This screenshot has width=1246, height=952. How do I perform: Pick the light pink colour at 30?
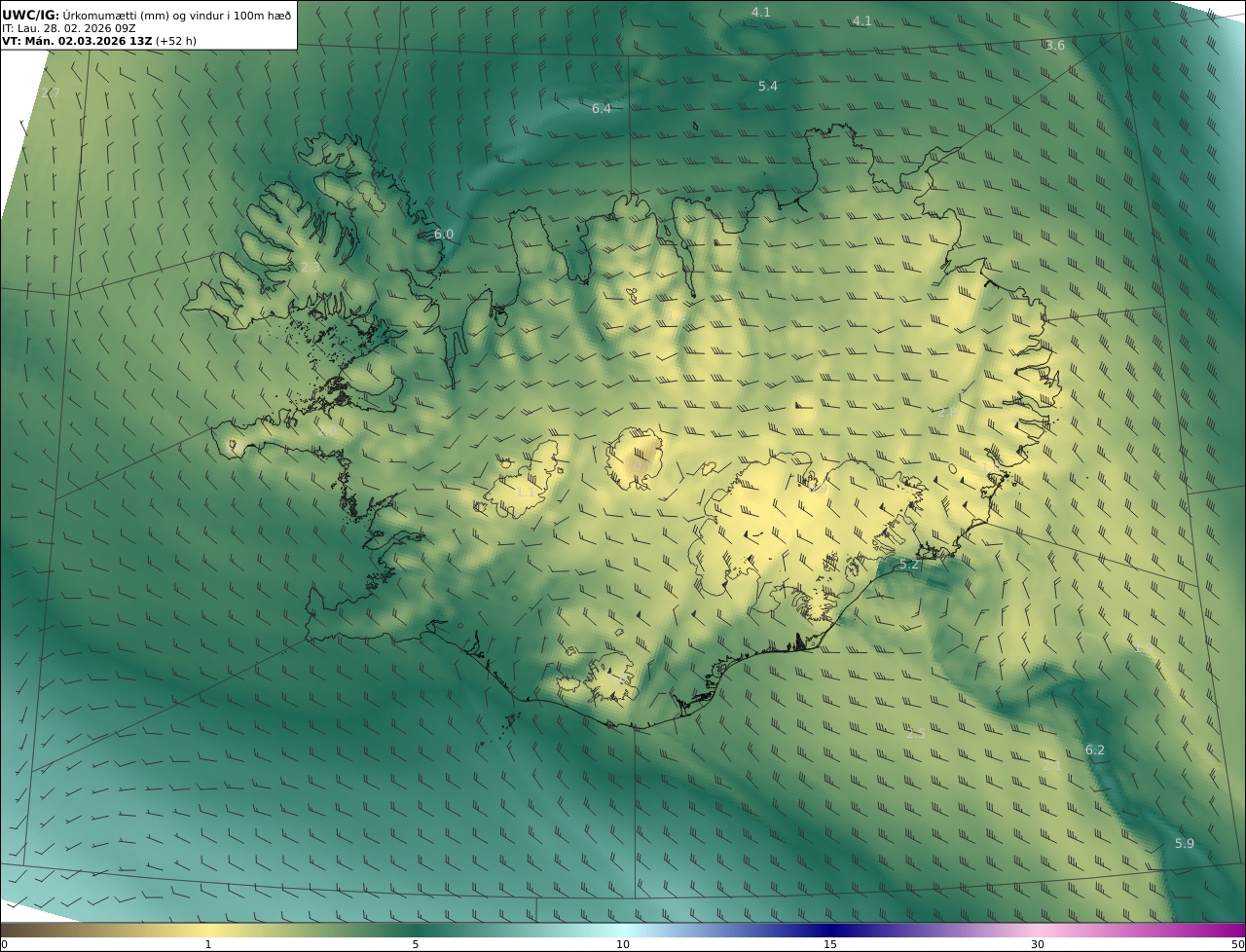[1038, 930]
